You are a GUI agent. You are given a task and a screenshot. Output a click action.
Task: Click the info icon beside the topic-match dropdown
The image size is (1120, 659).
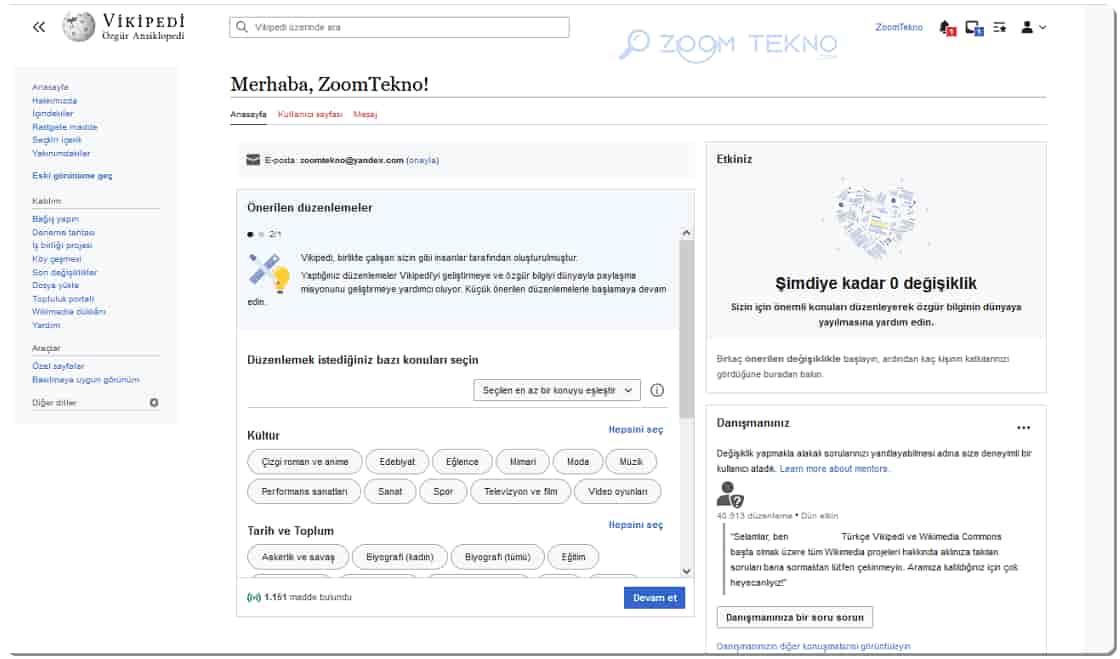click(x=657, y=391)
